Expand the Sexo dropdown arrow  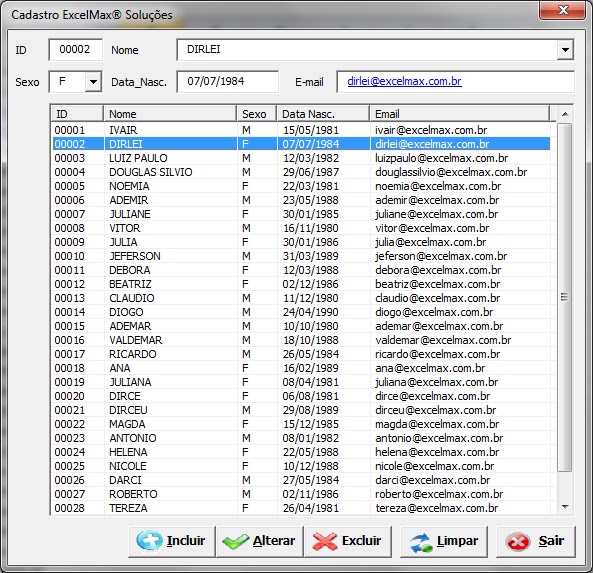(93, 82)
